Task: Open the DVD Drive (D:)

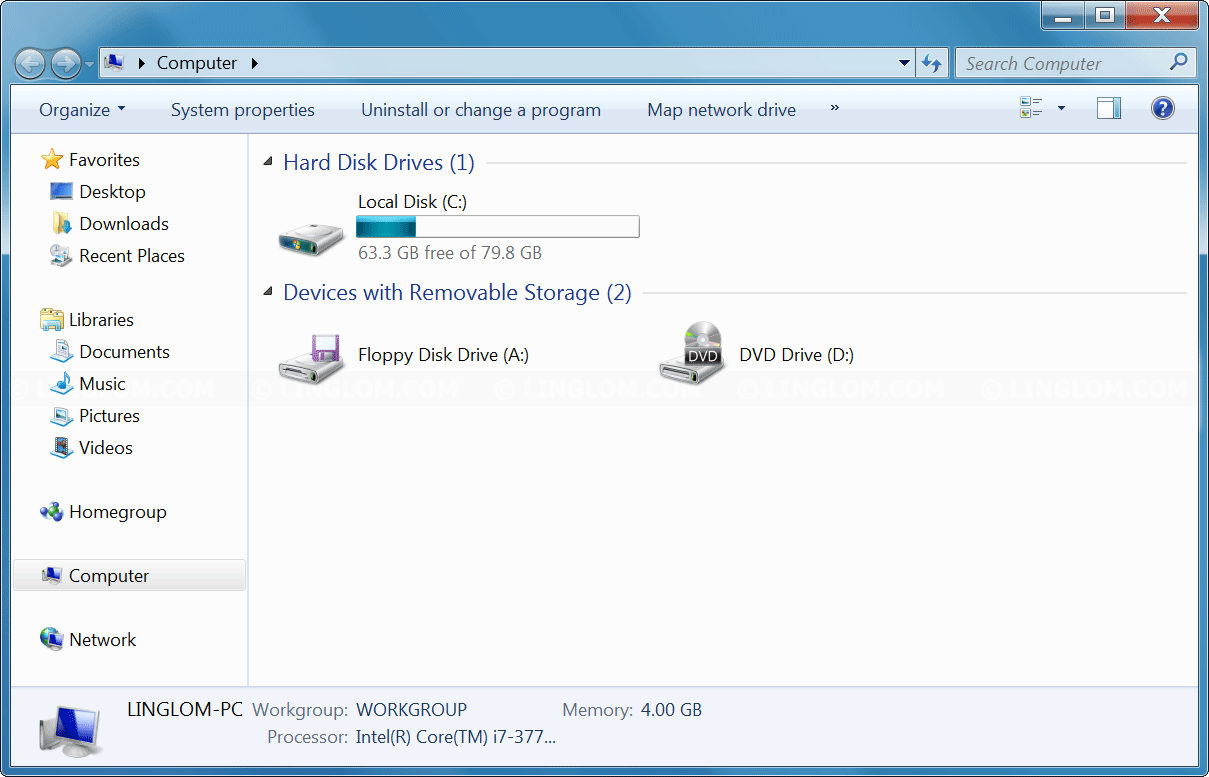Action: pos(795,354)
